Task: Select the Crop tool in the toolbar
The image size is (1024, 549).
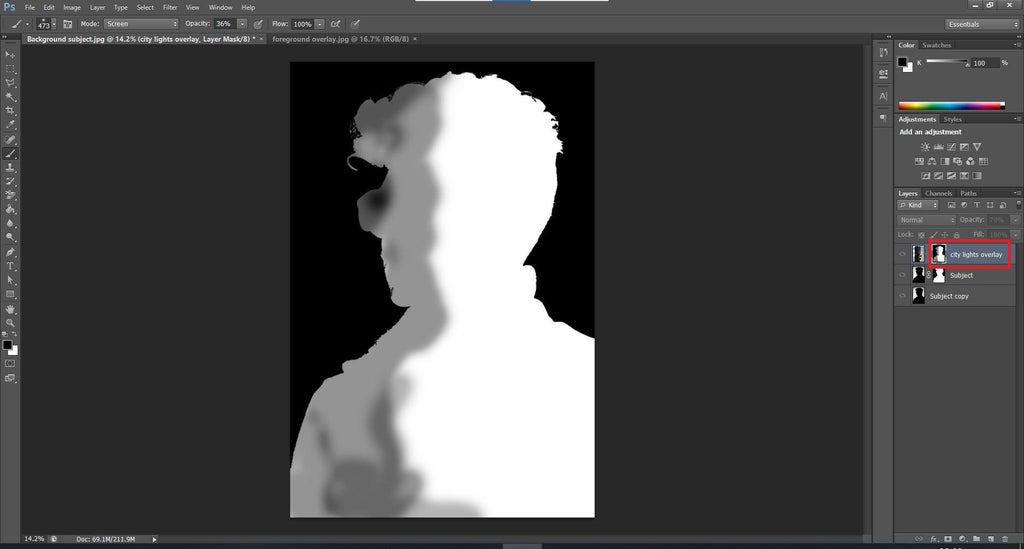Action: coord(10,110)
